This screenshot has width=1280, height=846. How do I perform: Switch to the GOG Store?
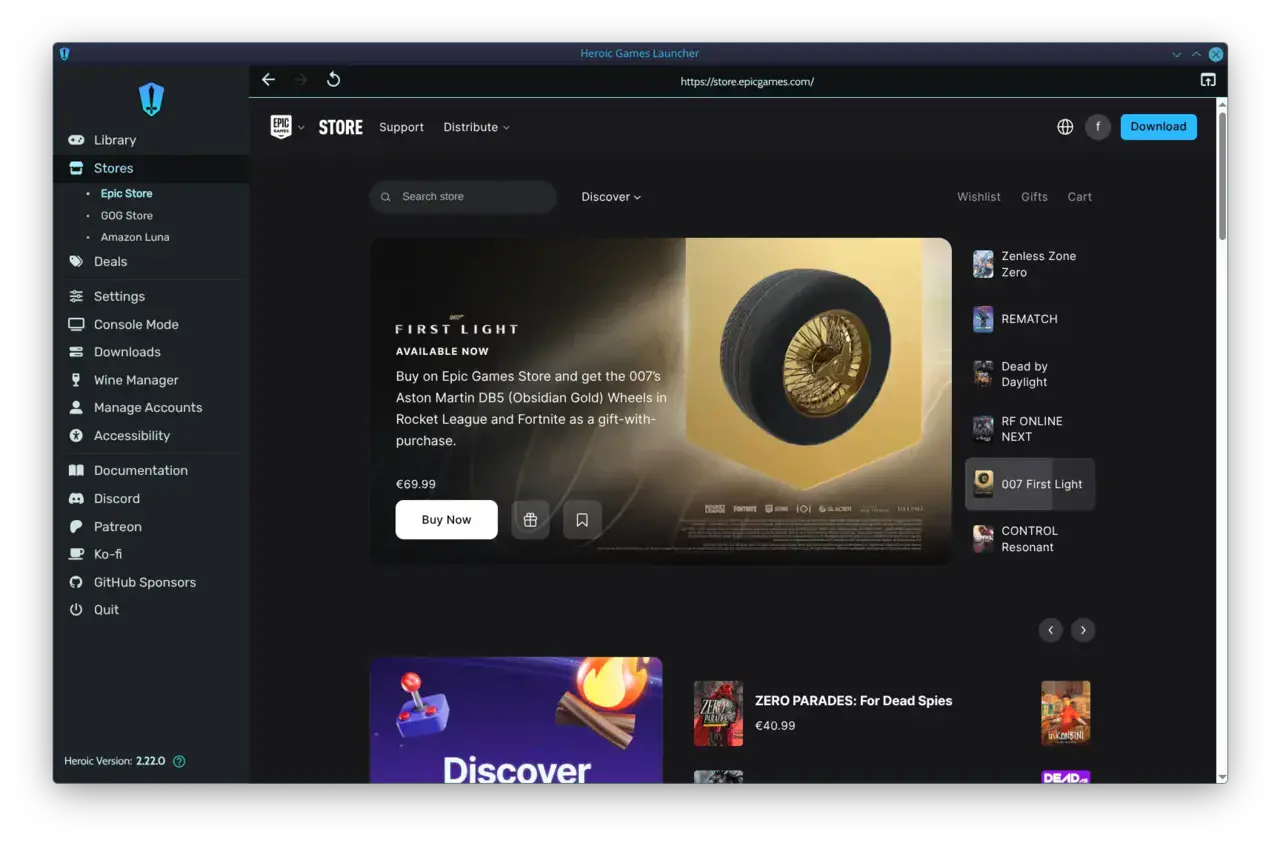coord(127,215)
